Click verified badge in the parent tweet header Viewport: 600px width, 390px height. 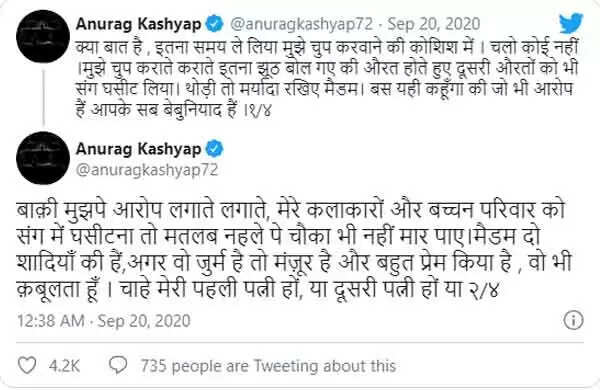point(215,24)
